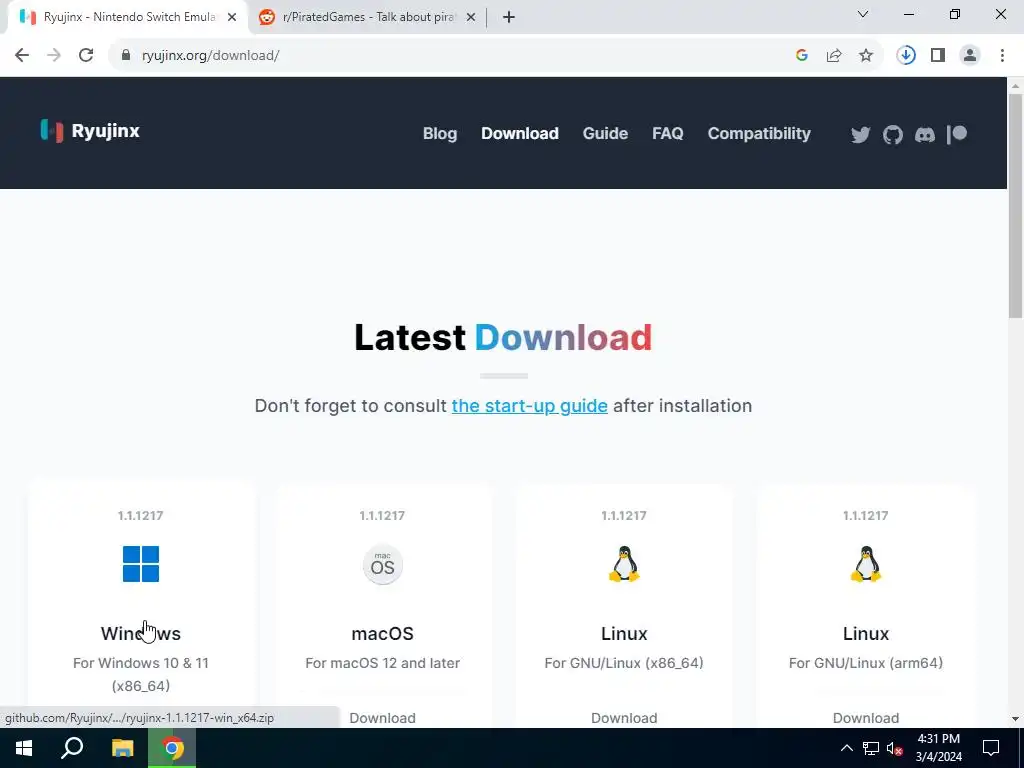
Task: Click 'For GNU/Linux (arm64)' text
Action: pyautogui.click(x=865, y=663)
